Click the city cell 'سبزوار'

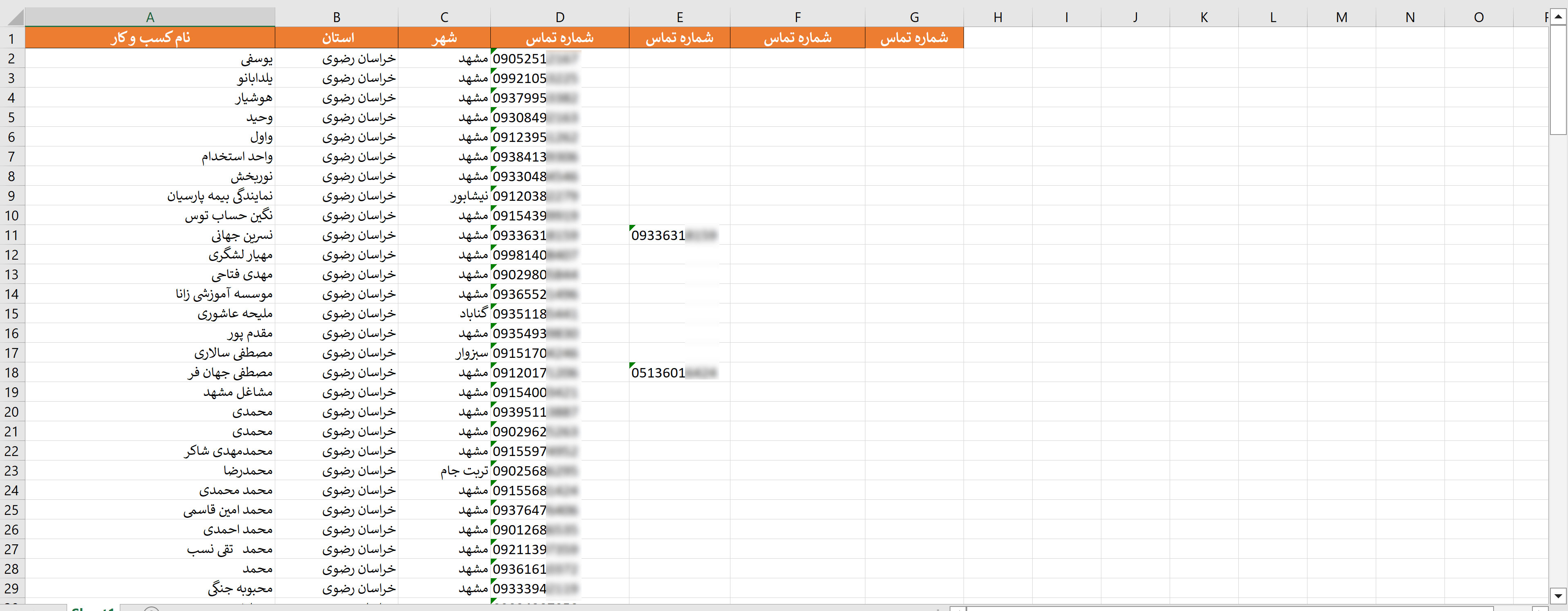444,353
